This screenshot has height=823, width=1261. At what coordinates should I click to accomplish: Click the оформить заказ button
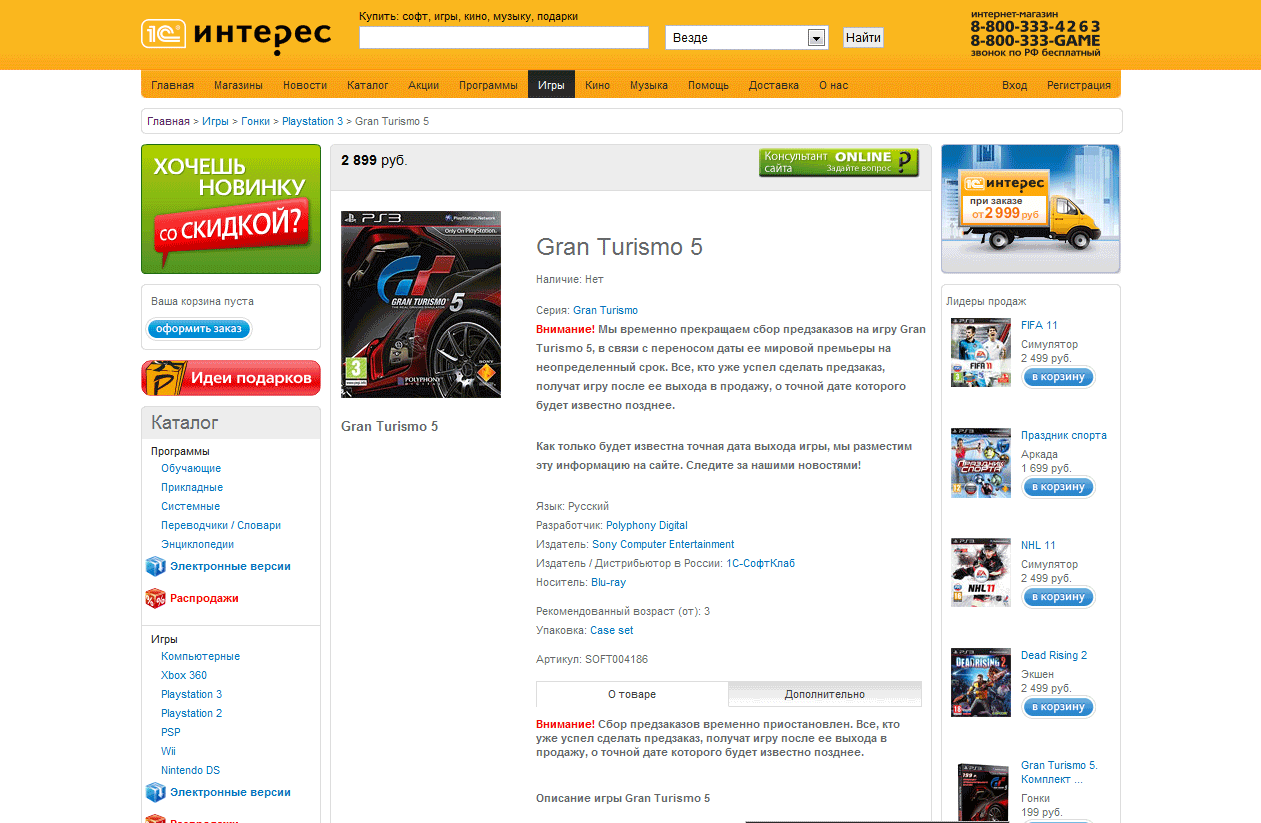click(x=199, y=329)
